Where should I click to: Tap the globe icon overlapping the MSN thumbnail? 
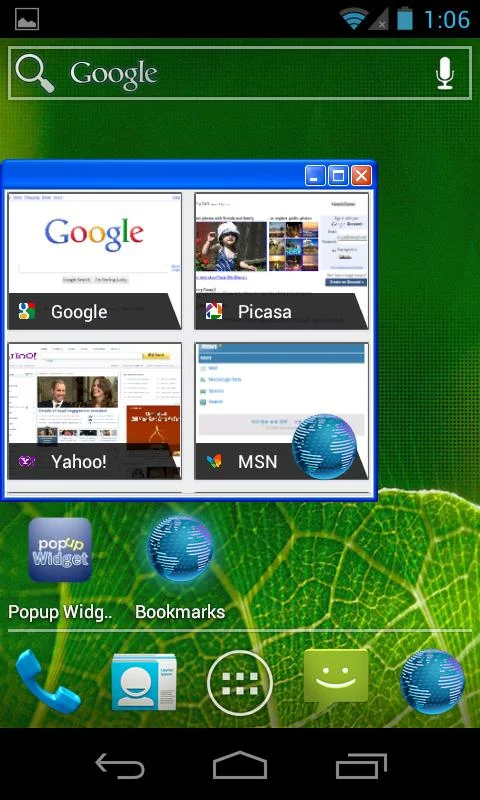pyautogui.click(x=324, y=446)
